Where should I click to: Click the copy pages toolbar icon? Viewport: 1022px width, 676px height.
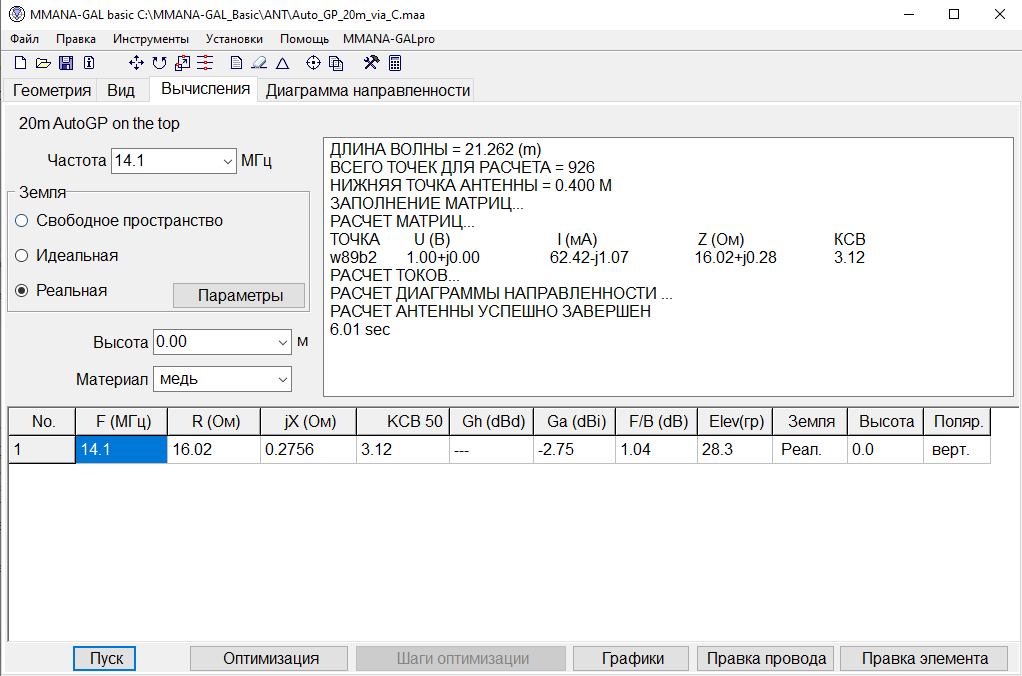click(336, 63)
